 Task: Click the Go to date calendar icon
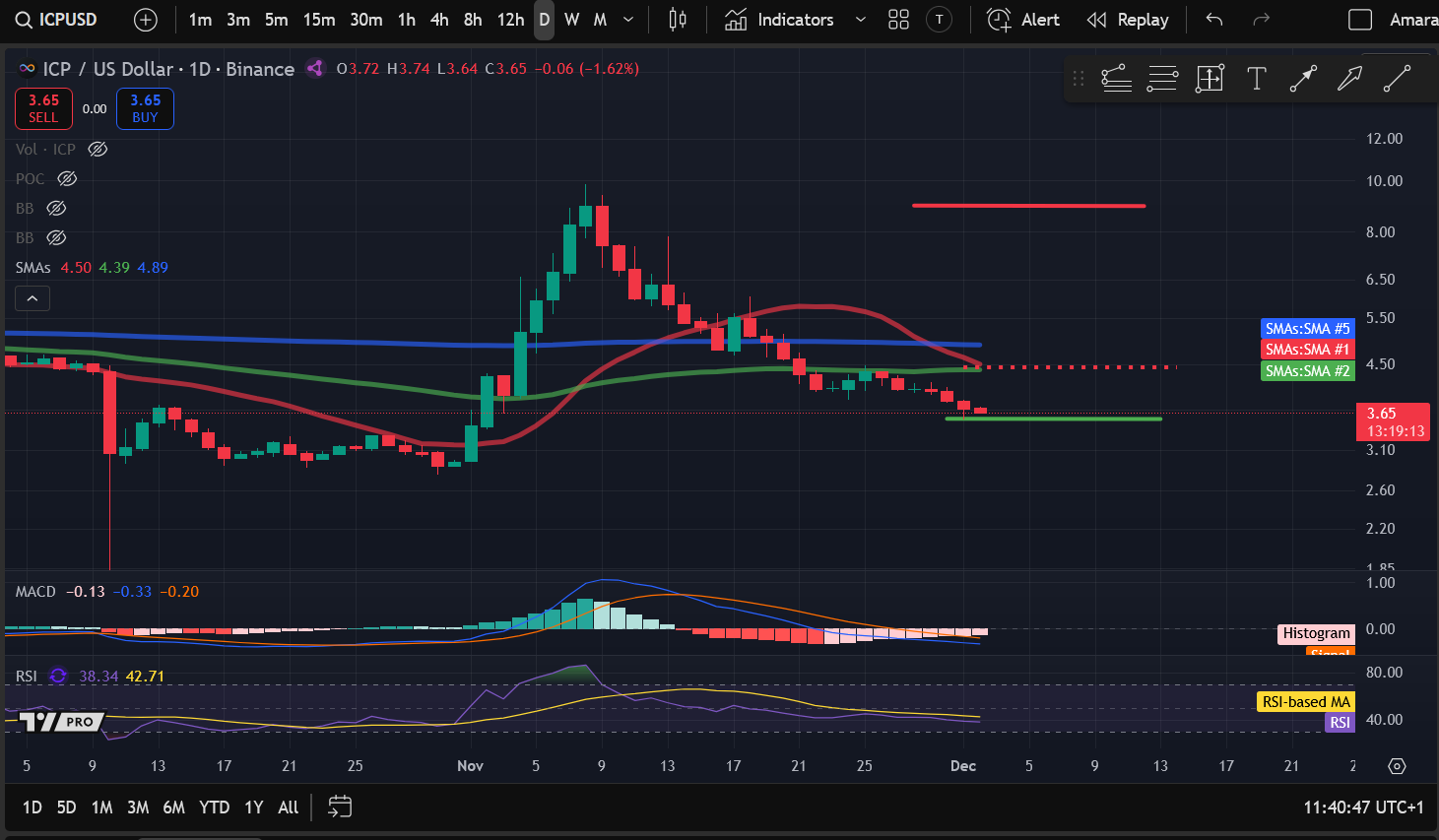(340, 808)
